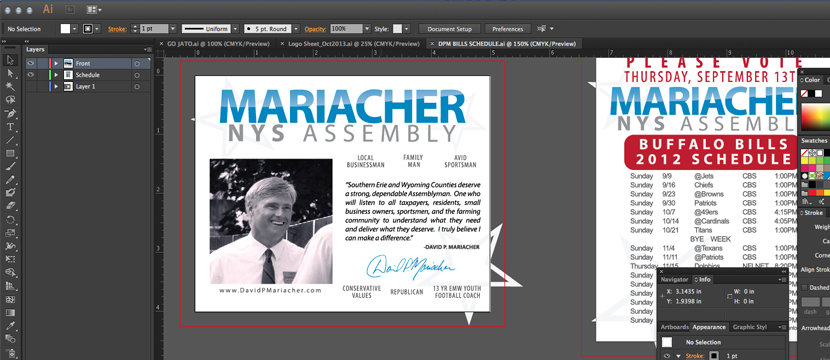Select the Selection (black arrow) tool

[10, 60]
